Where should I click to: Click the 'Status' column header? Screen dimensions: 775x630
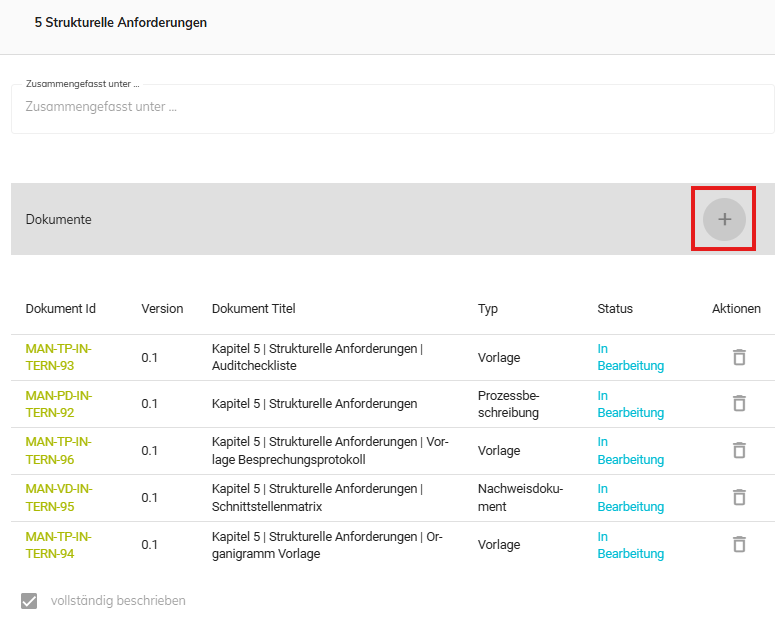[615, 309]
